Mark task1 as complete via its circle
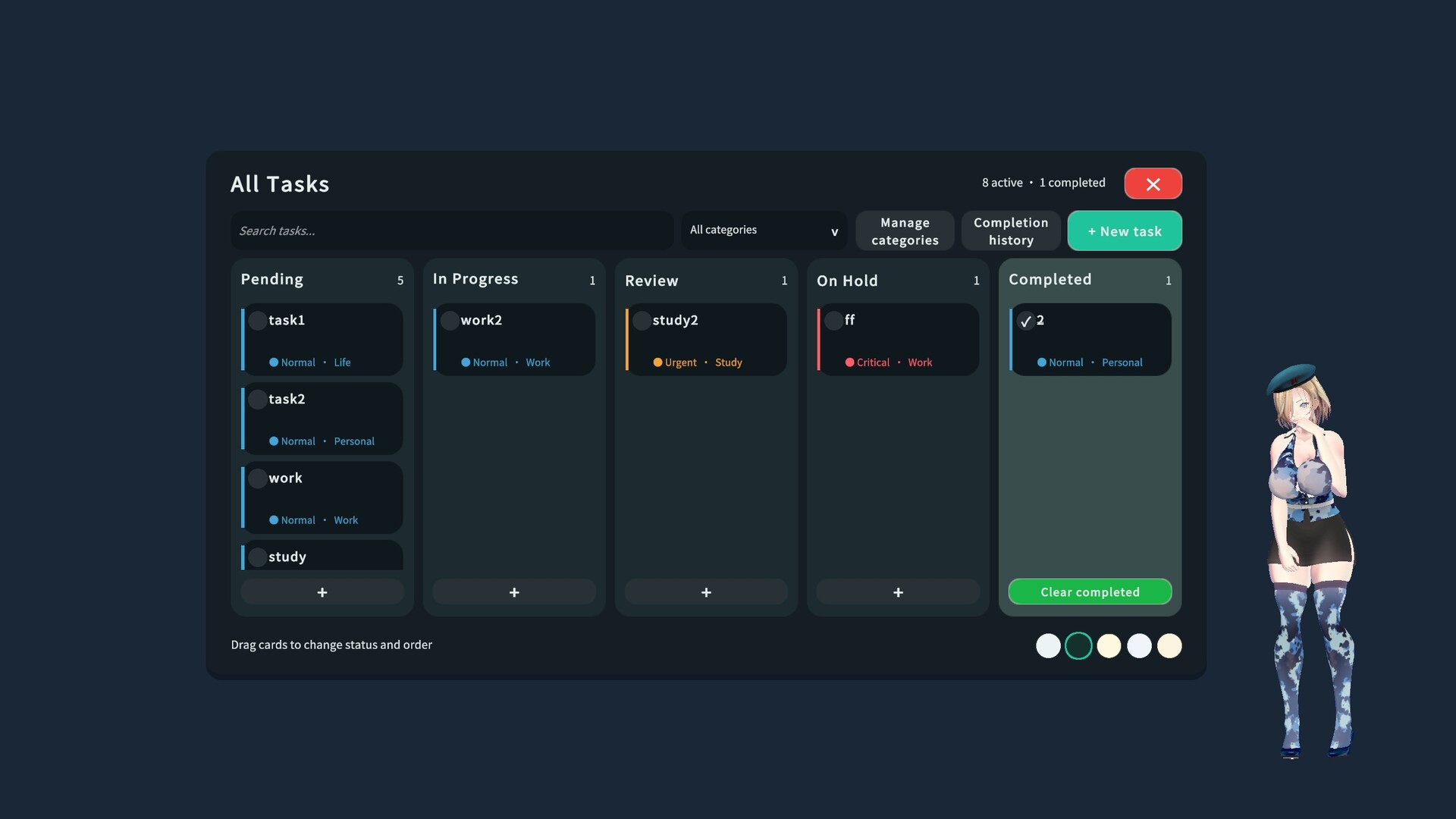The width and height of the screenshot is (1456, 819). click(257, 321)
